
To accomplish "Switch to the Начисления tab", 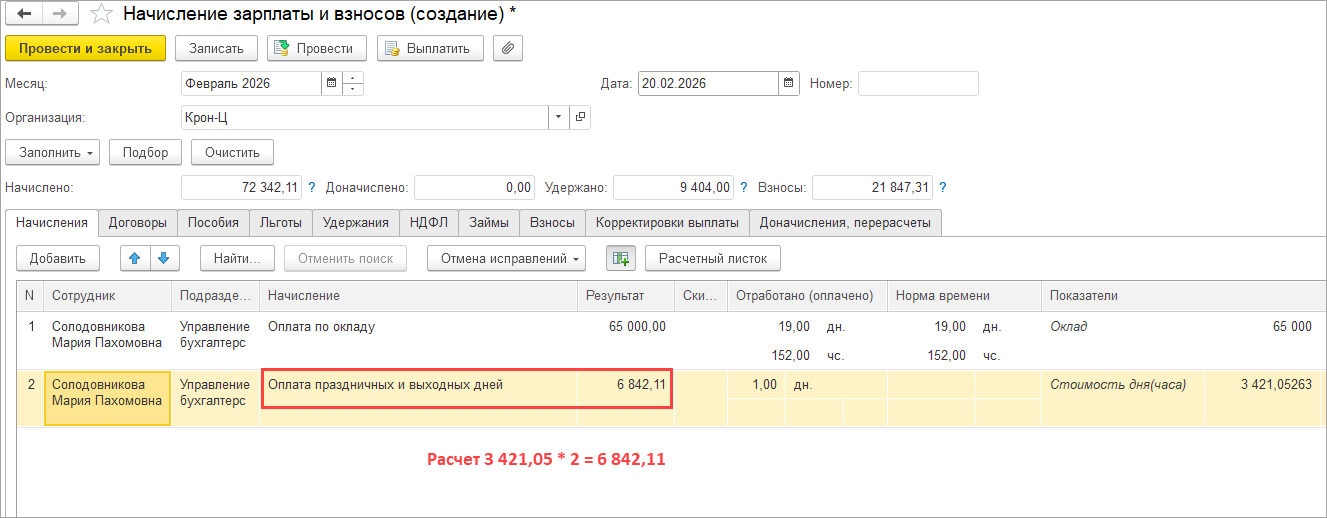I will pyautogui.click(x=53, y=222).
